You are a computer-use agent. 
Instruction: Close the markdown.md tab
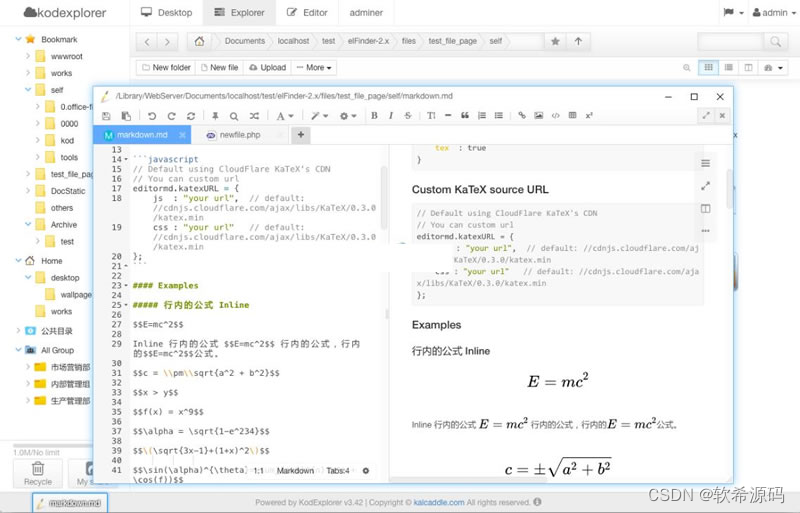(182, 135)
